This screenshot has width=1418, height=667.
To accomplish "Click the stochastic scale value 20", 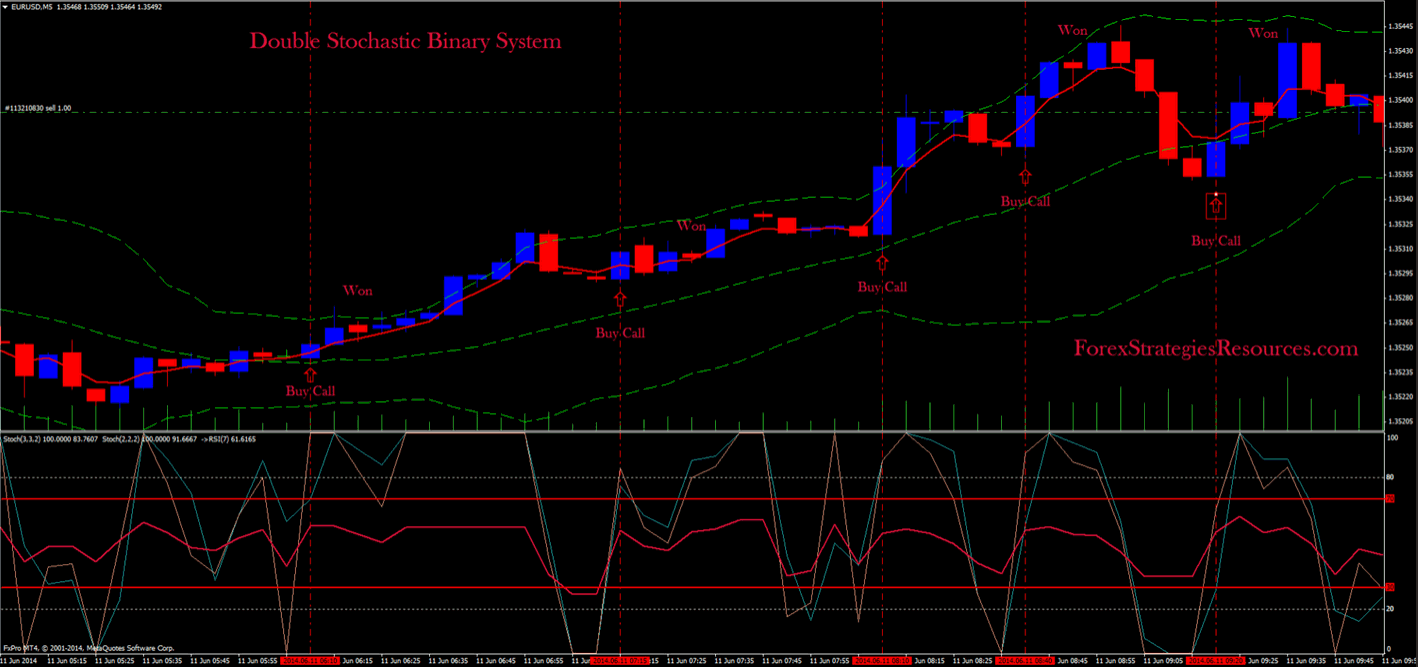I will [1390, 608].
